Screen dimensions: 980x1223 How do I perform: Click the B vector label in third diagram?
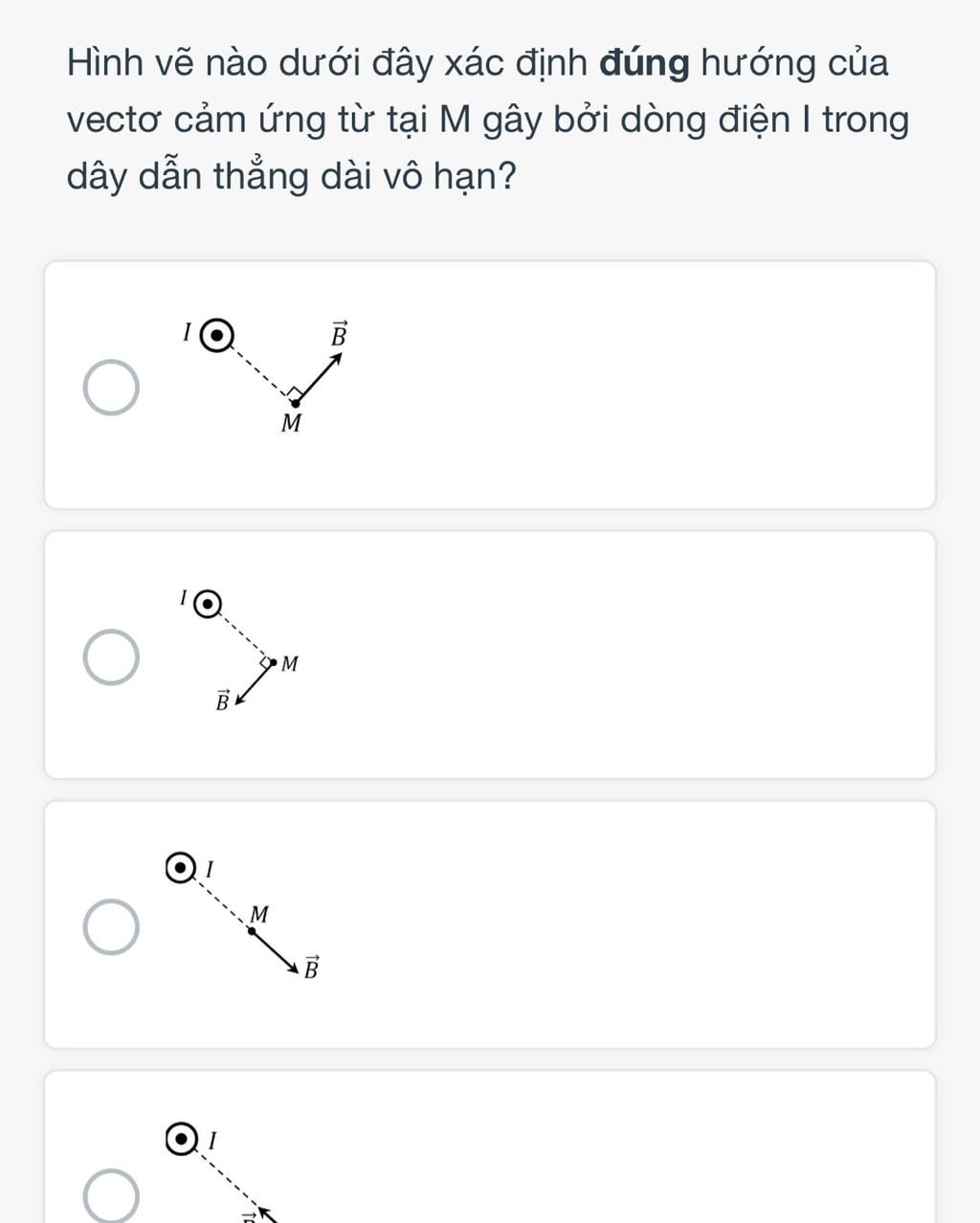311,967
